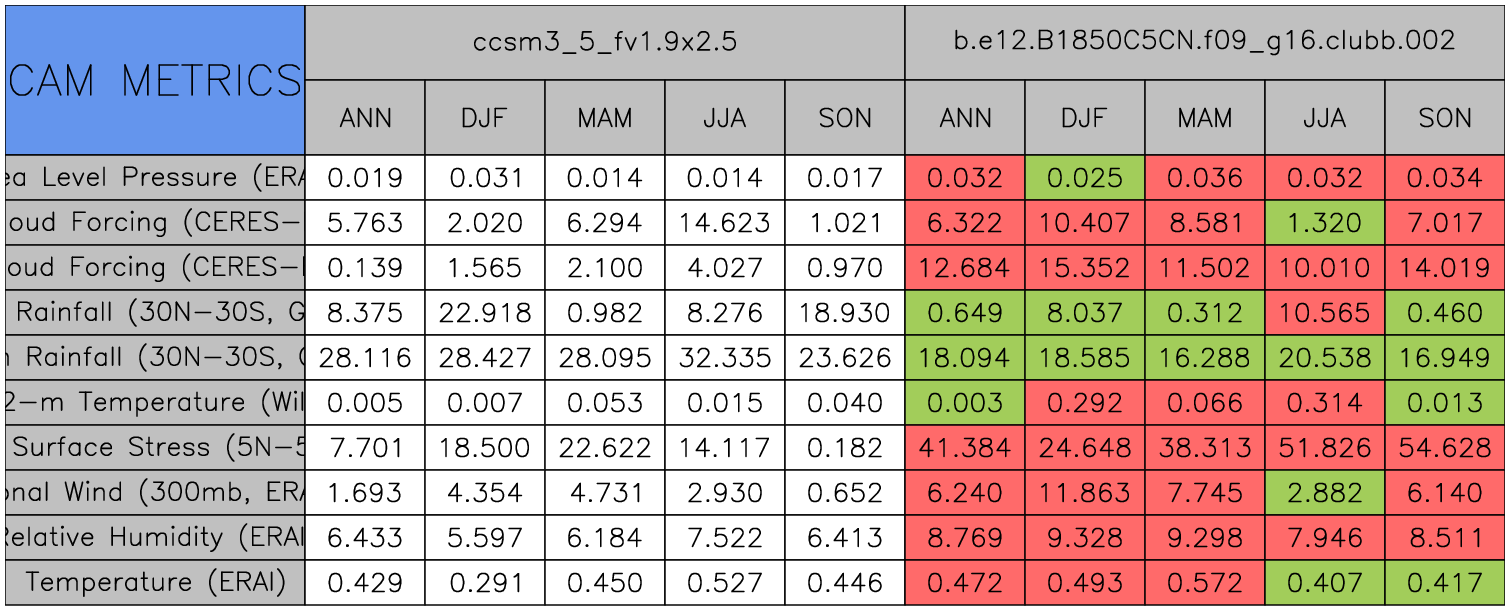Image resolution: width=1510 pixels, height=611 pixels.
Task: Click the CAM METRICS header cell
Action: click(x=155, y=80)
